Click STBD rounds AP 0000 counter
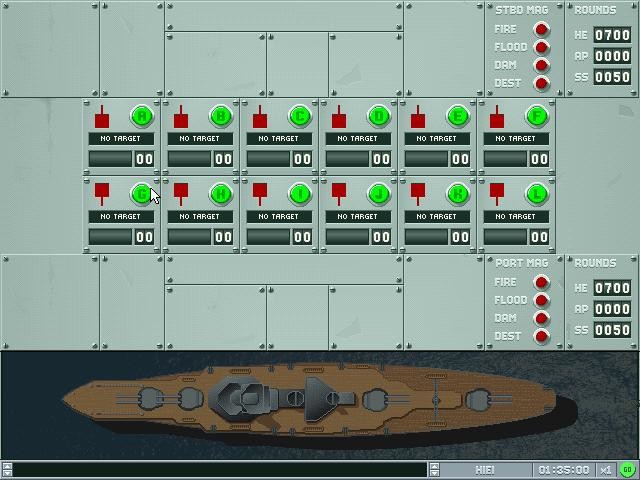 point(612,56)
